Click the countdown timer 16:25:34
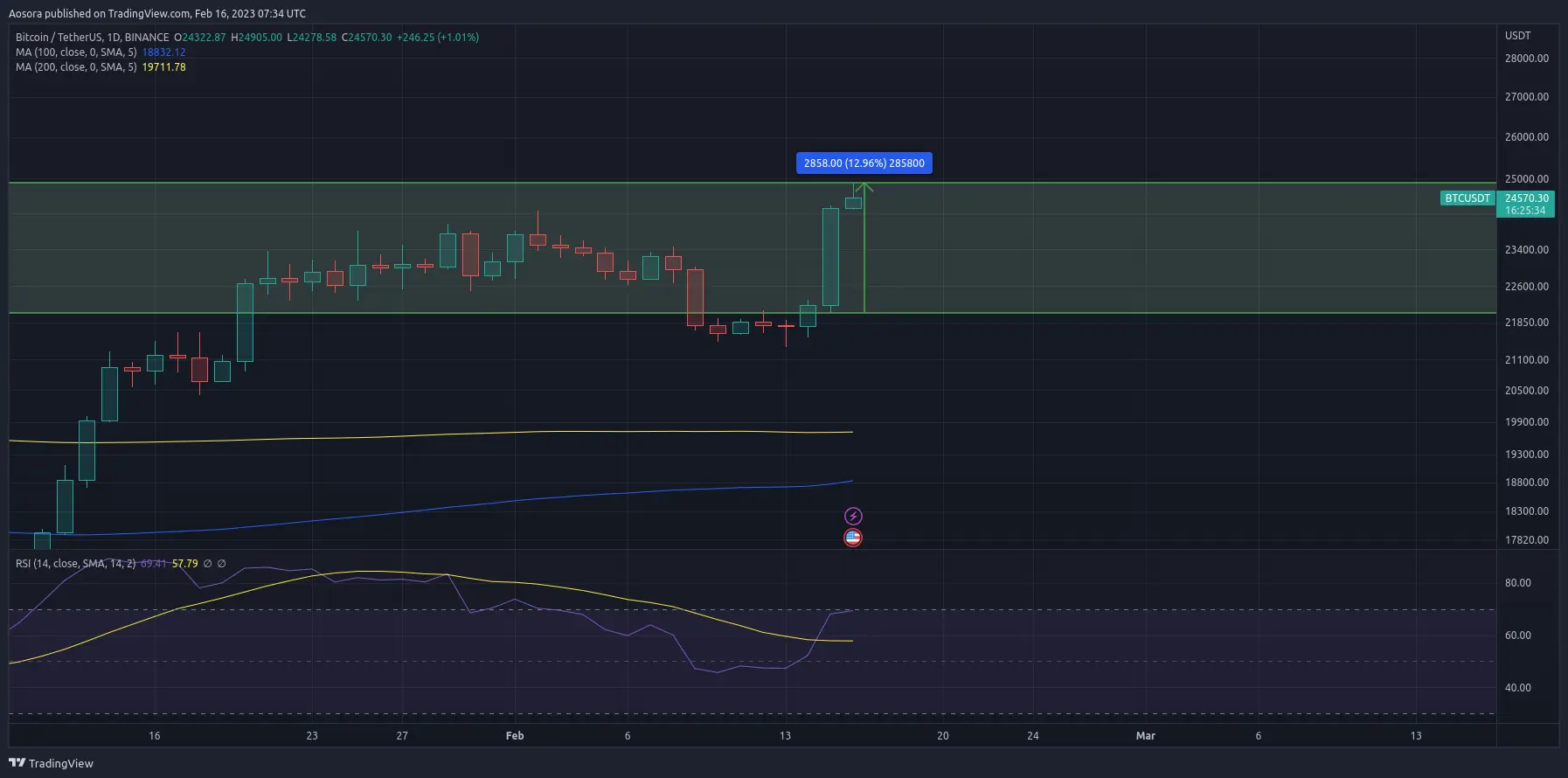 pyautogui.click(x=1525, y=211)
